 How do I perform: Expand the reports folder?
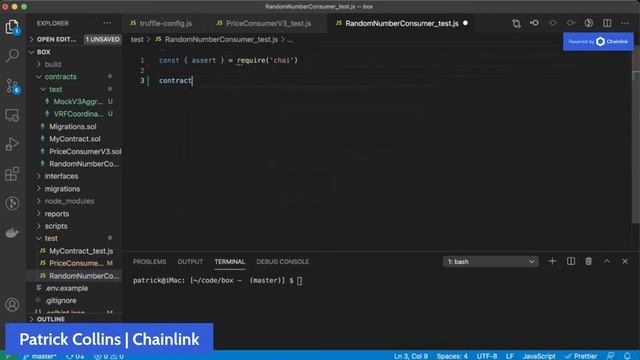pyautogui.click(x=57, y=213)
